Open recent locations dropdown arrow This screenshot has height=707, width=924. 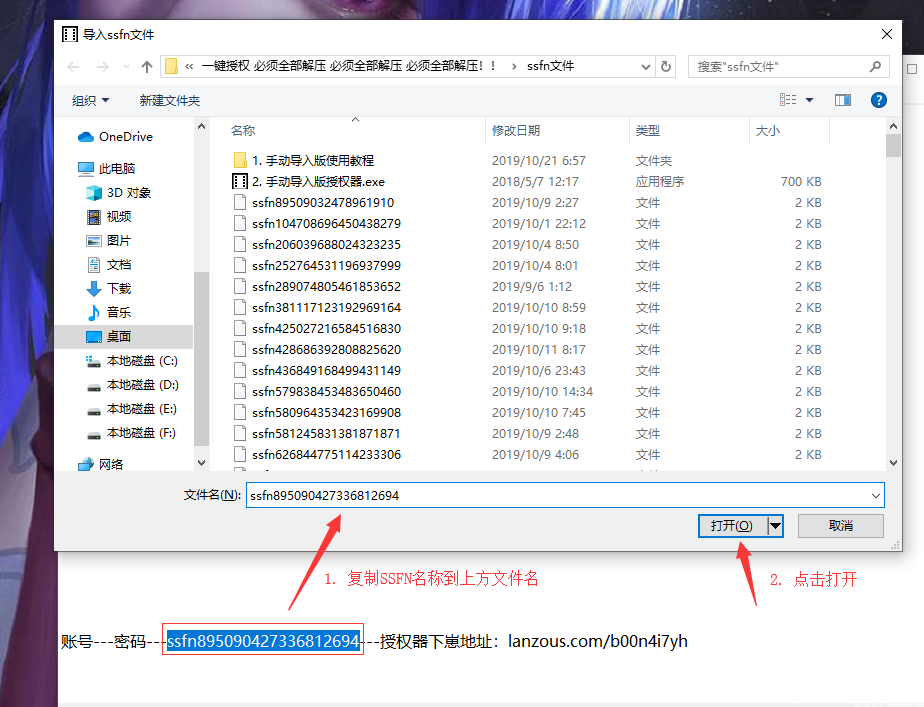pyautogui.click(x=126, y=67)
